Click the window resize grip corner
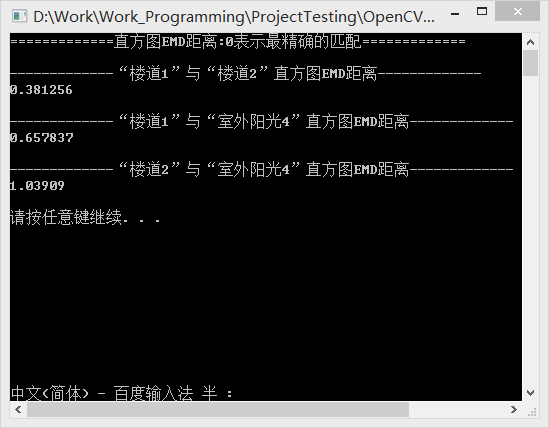Screen dimensions: 549x428 click(532, 412)
